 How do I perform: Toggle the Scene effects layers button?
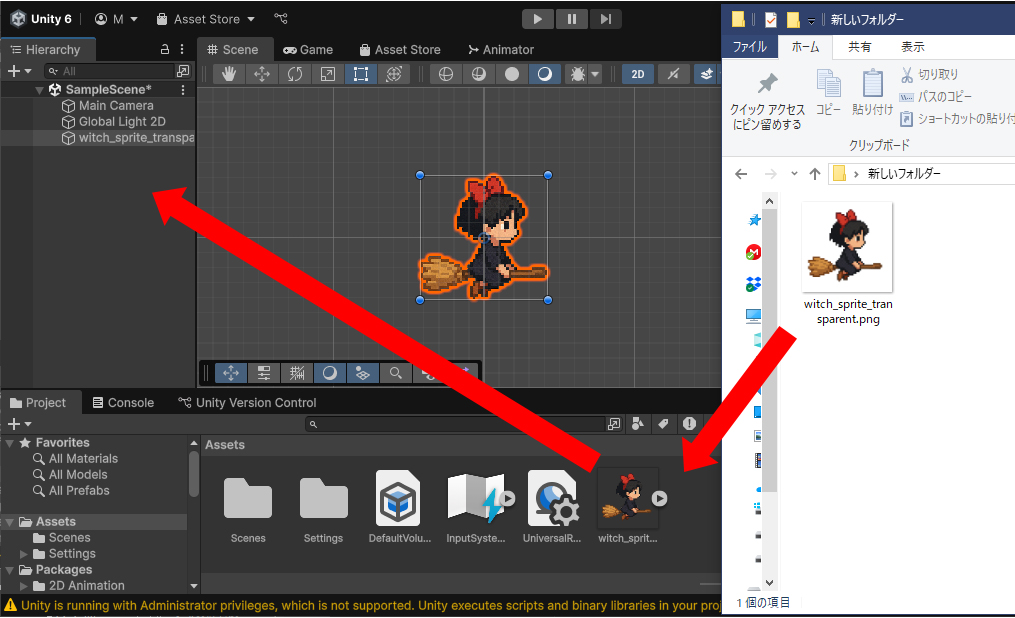[706, 74]
